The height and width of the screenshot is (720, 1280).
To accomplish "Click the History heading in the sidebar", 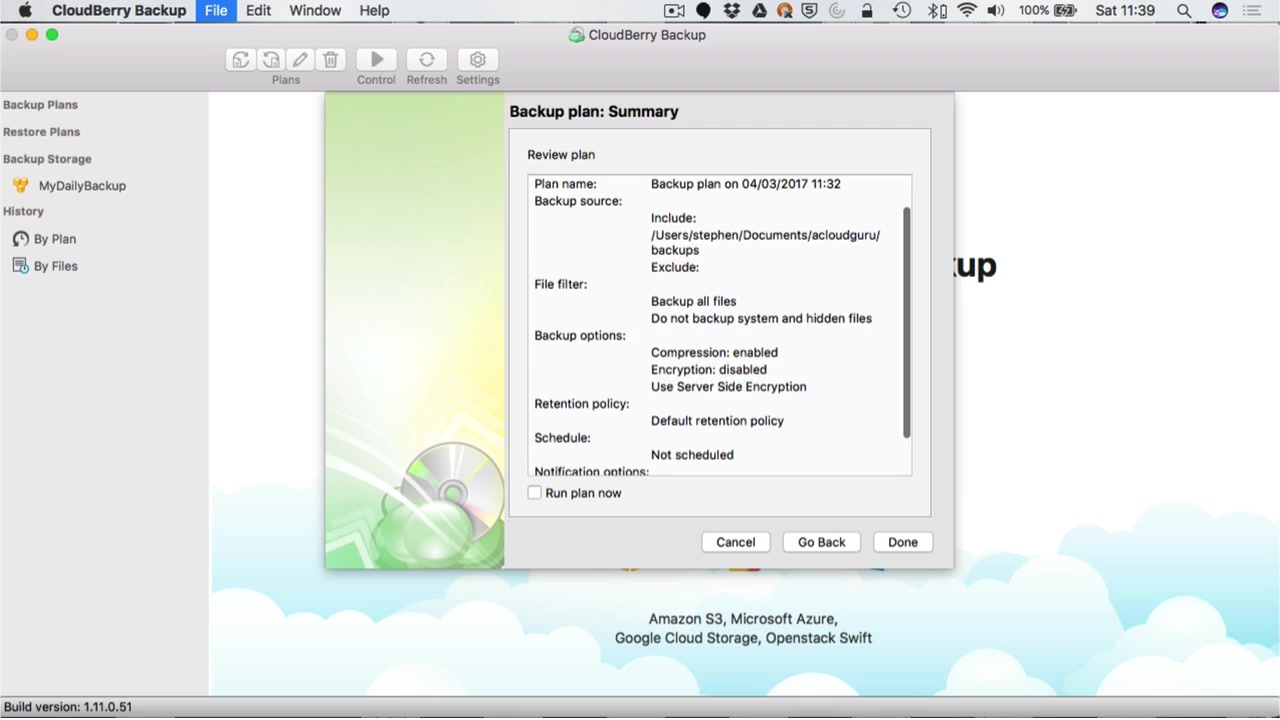I will tap(23, 212).
